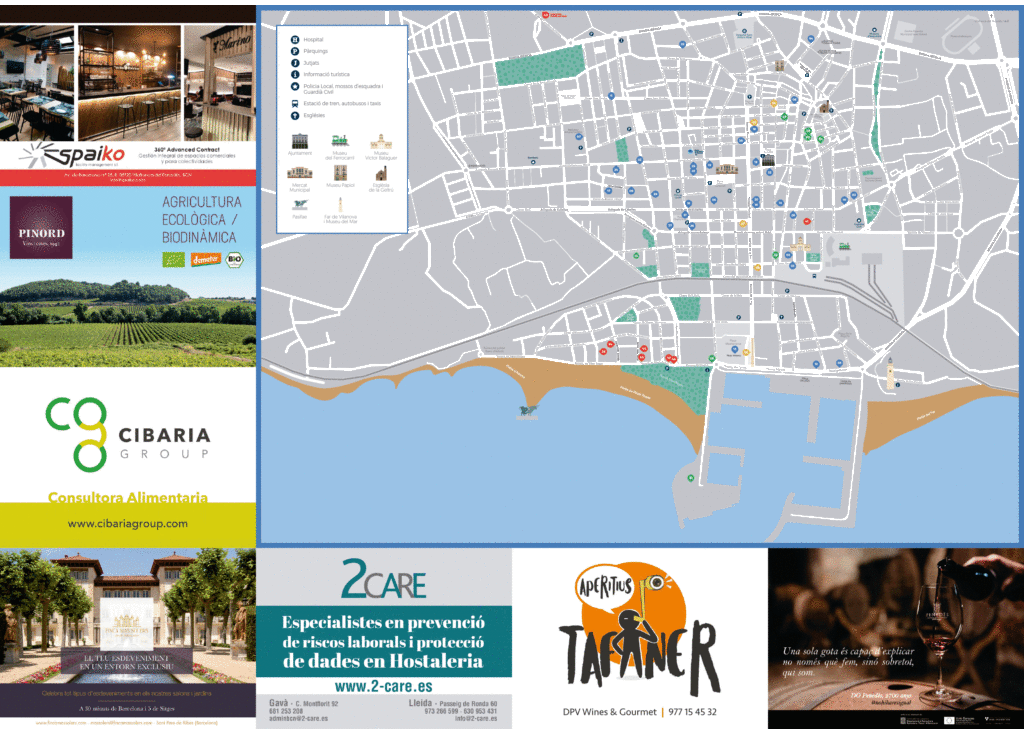Viewport: 1024px width, 735px height.
Task: Click the Cibaria Group green circles logo
Action: pos(76,434)
